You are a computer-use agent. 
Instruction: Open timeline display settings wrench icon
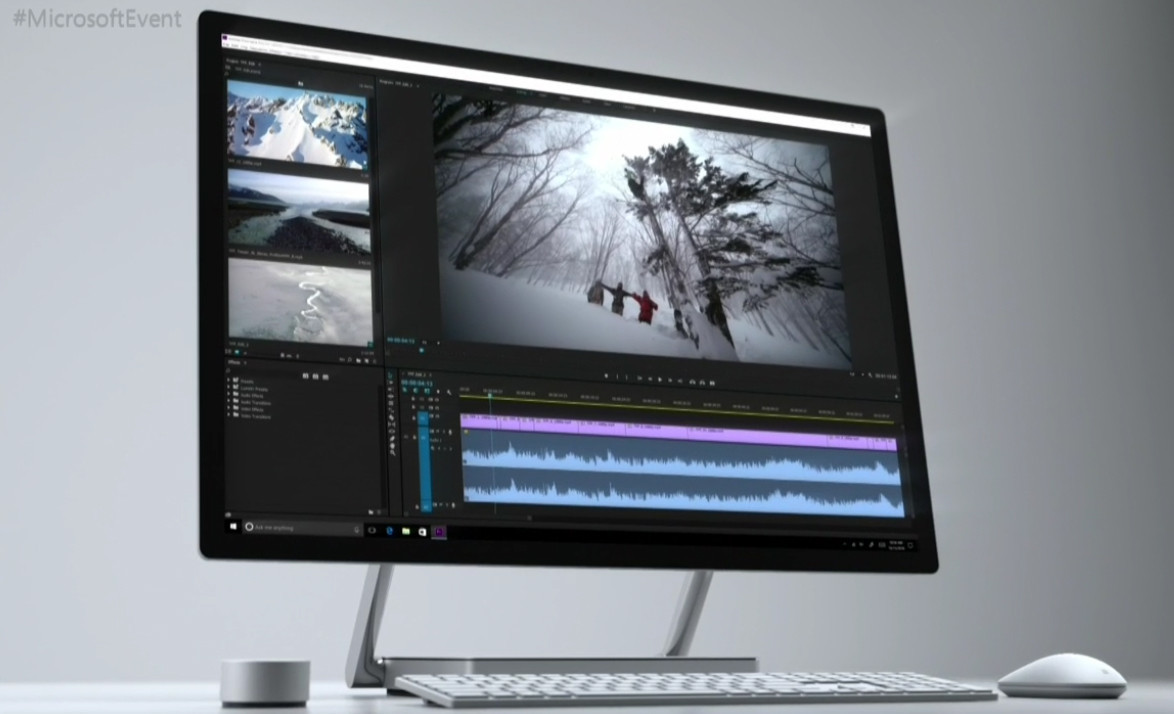click(448, 392)
